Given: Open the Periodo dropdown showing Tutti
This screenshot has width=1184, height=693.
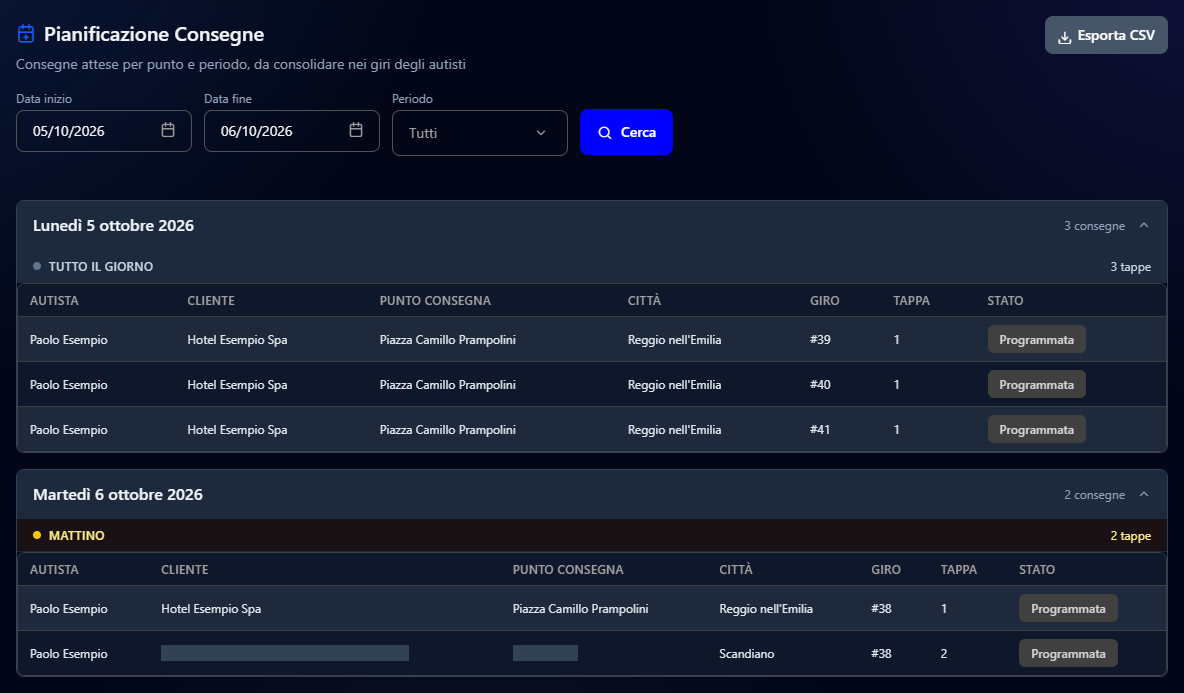Looking at the screenshot, I should coord(479,133).
